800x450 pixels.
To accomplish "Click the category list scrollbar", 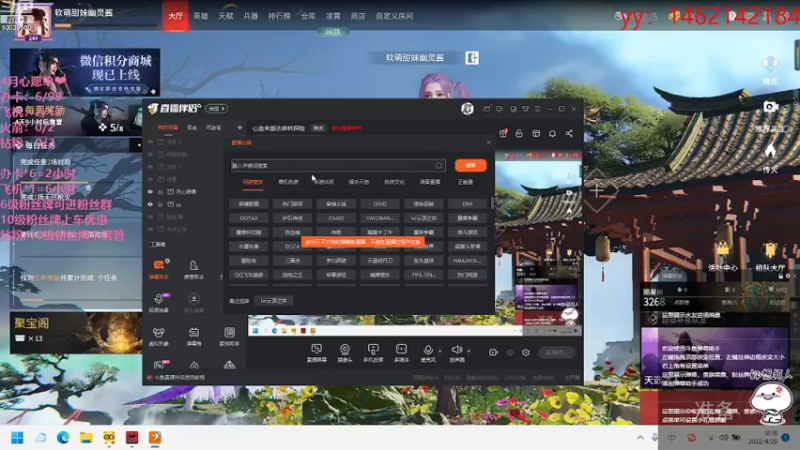I will coord(492,203).
